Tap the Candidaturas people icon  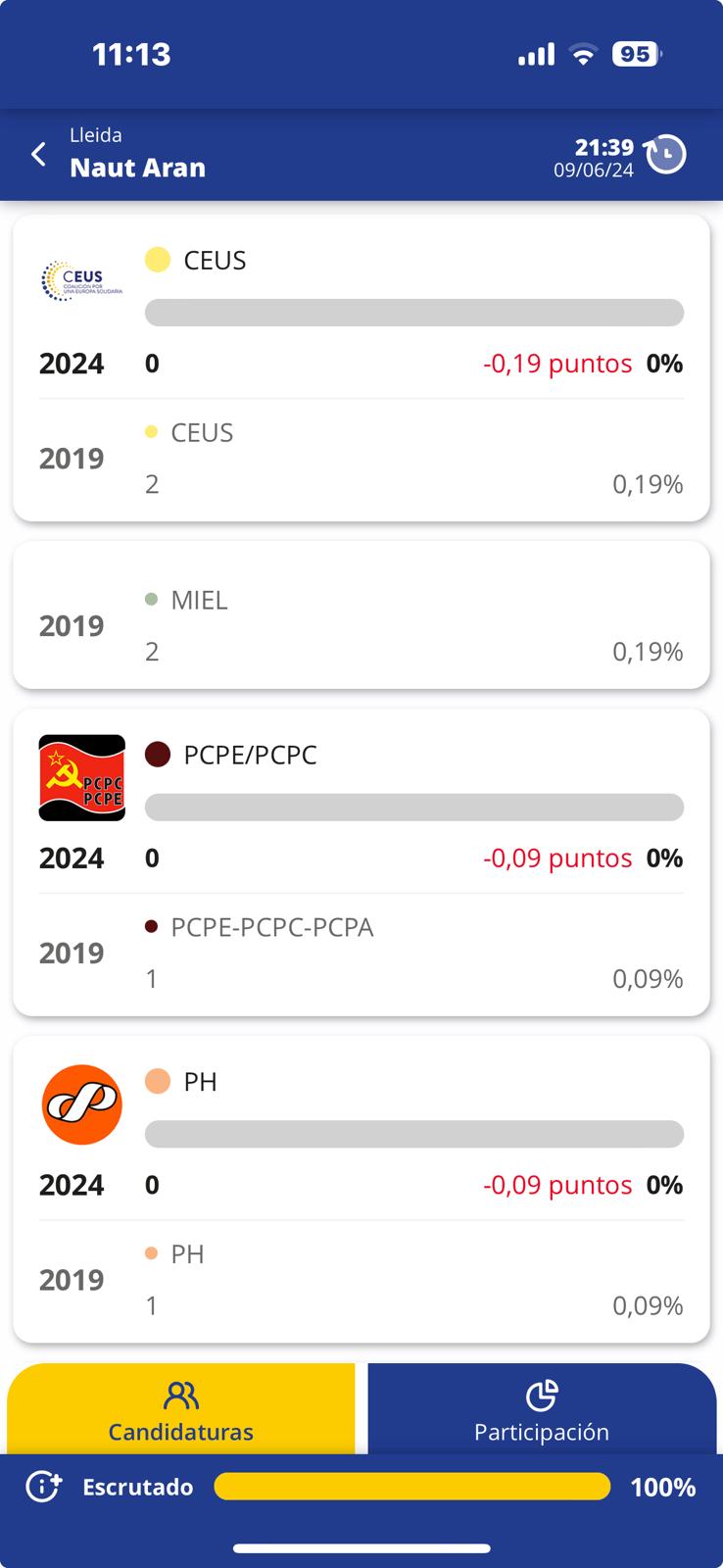[181, 1395]
